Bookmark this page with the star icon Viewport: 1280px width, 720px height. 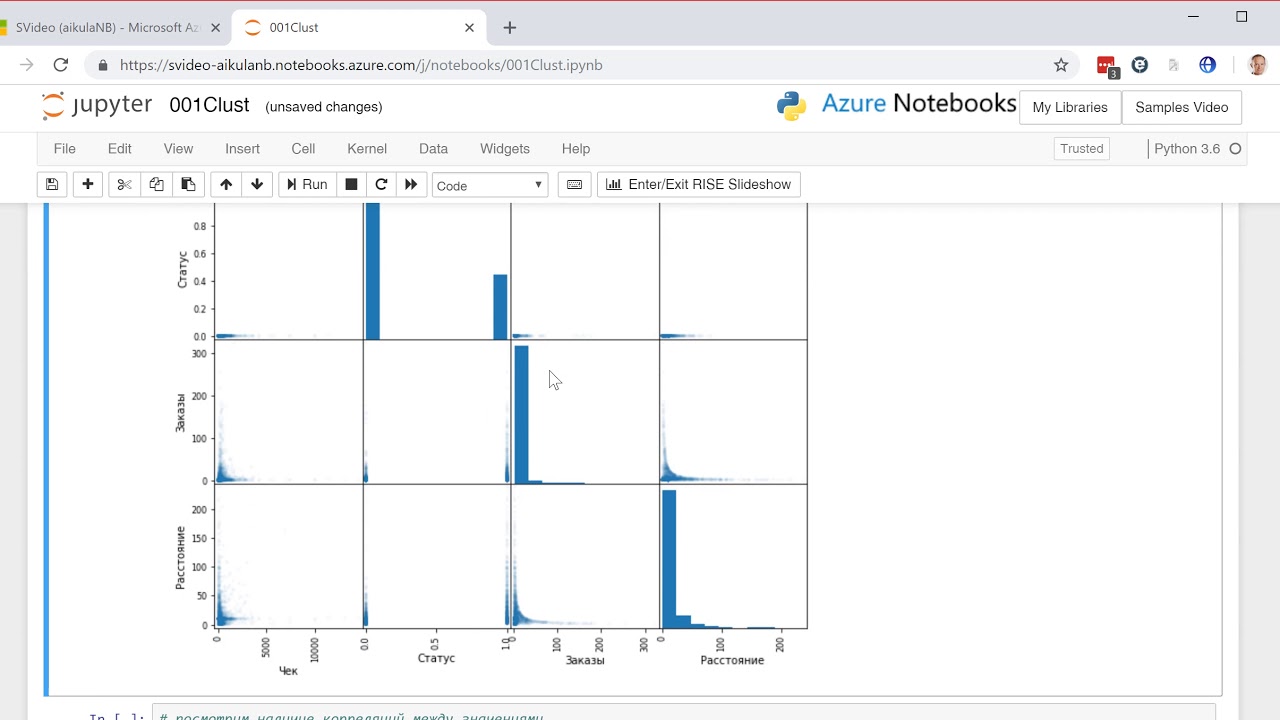pos(1061,65)
